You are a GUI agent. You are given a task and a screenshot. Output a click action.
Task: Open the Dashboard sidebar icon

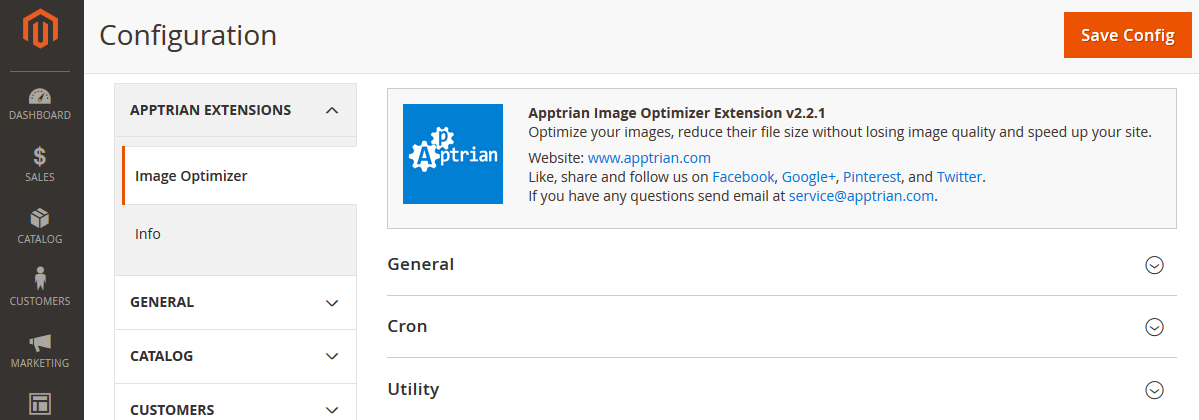(x=40, y=98)
